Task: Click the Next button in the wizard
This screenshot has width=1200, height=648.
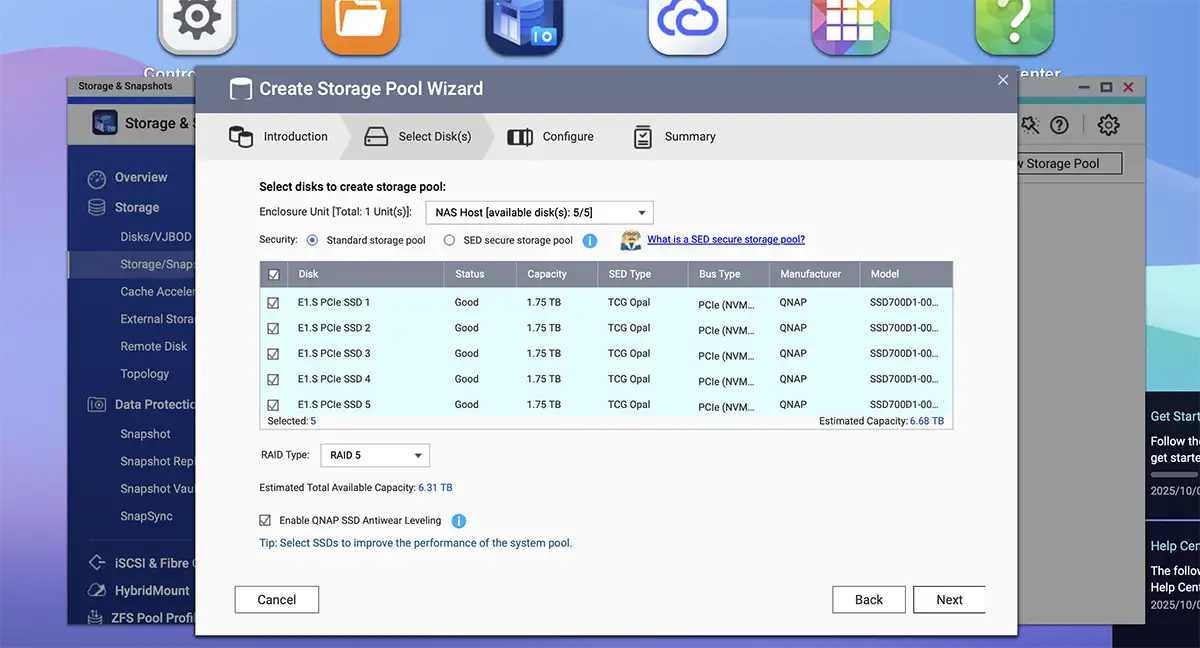Action: [x=949, y=599]
